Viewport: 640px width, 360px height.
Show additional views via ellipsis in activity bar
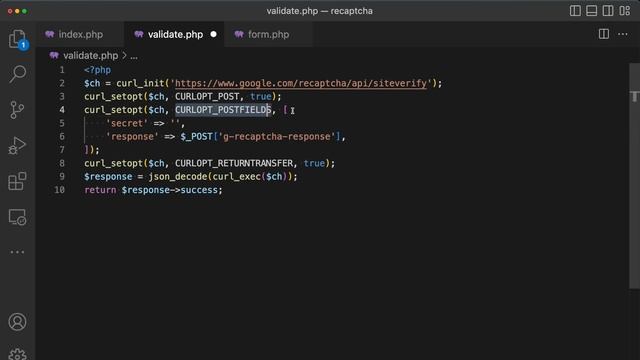click(x=17, y=252)
